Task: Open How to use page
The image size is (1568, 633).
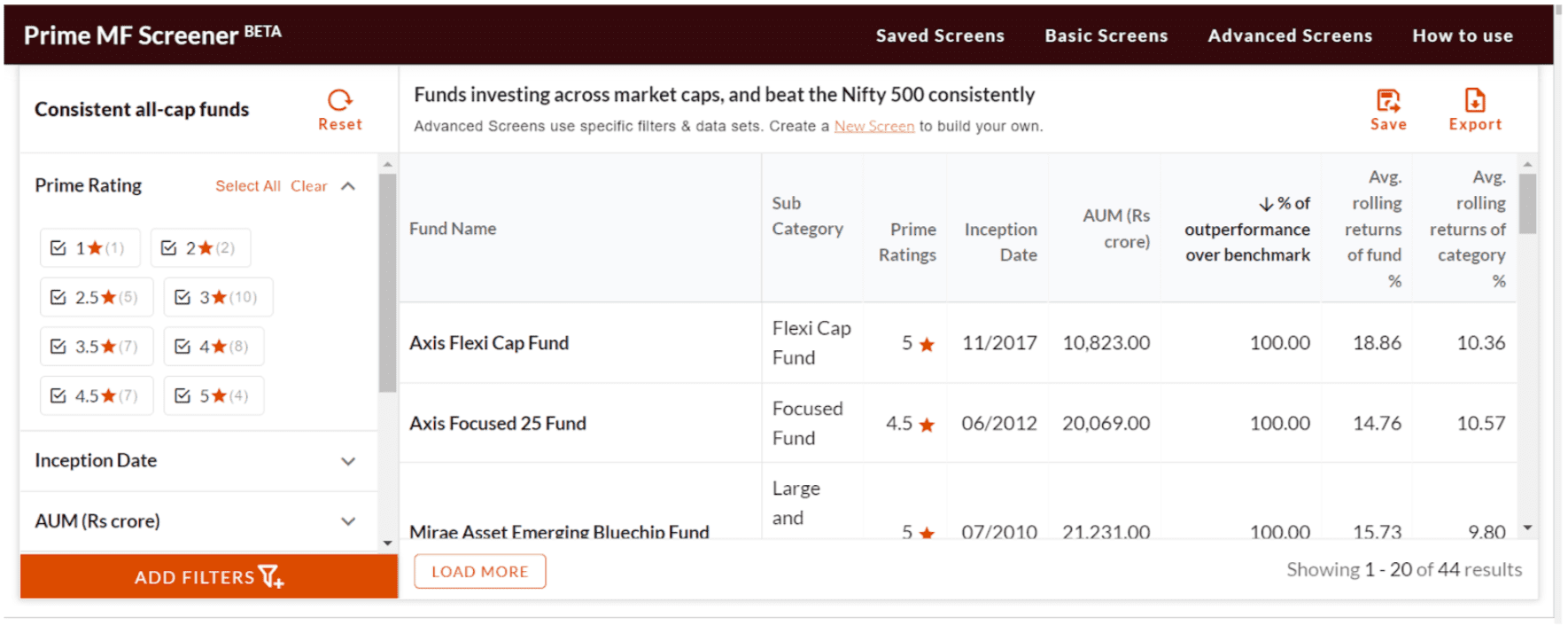Action: pos(1463,35)
